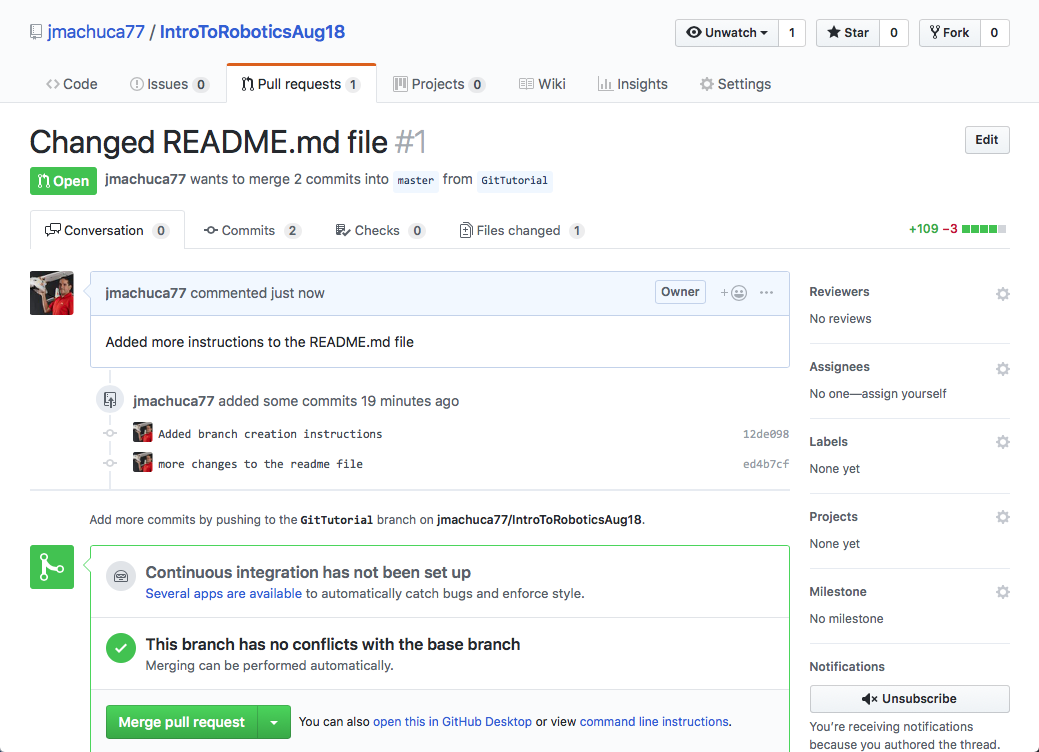The width and height of the screenshot is (1039, 752).
Task: Click jmachuca77 in the comment header
Action: (x=146, y=293)
